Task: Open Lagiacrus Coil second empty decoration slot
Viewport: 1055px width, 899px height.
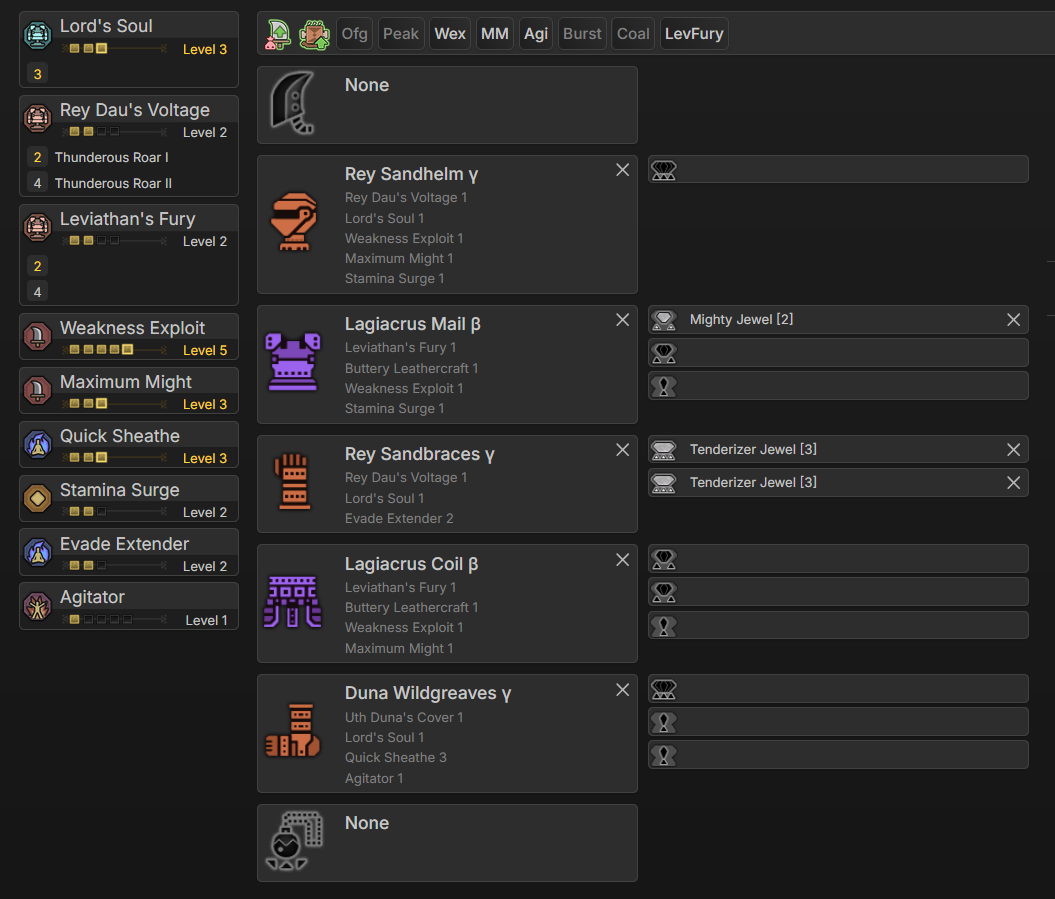Action: (838, 592)
